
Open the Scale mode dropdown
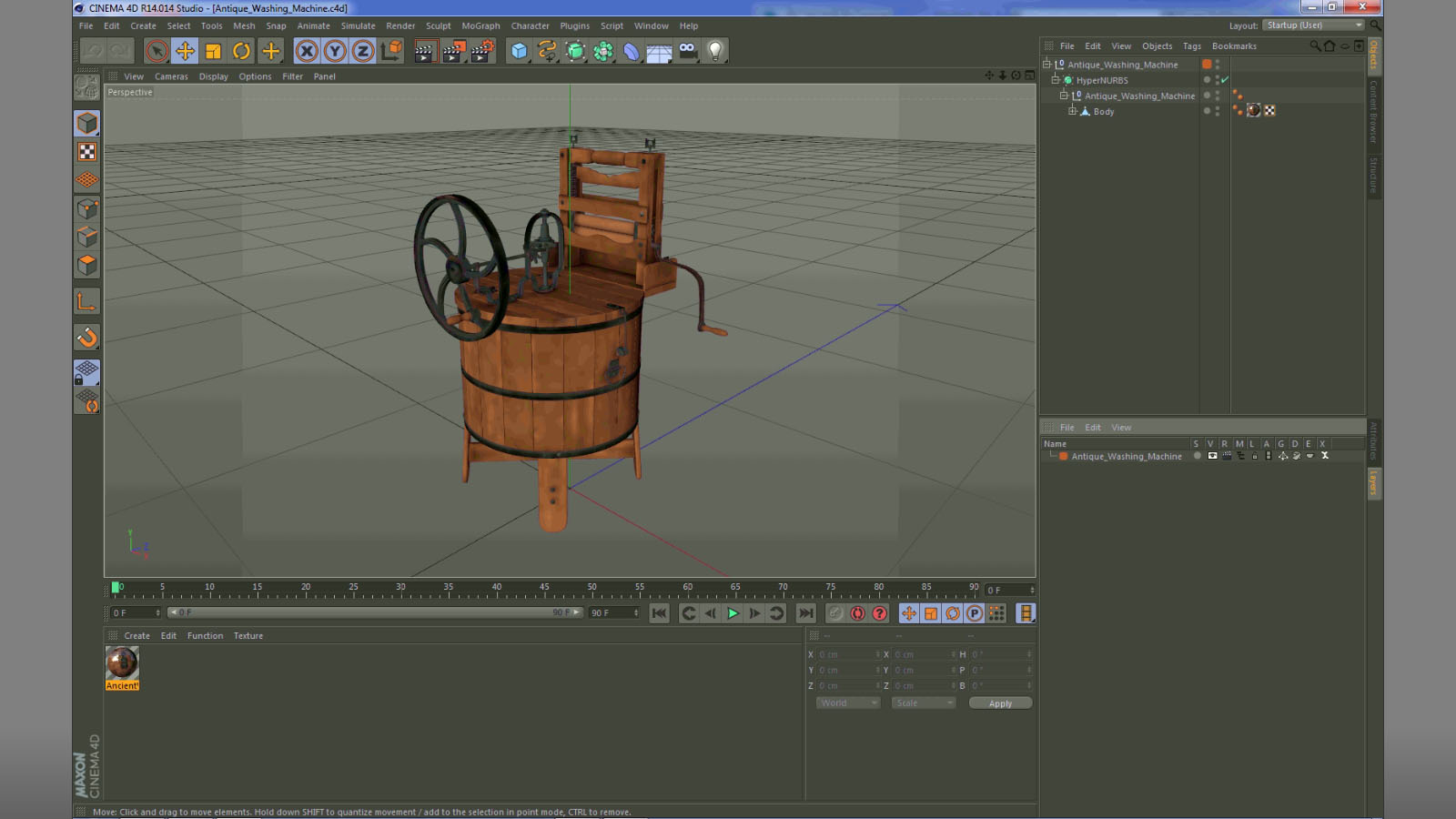click(x=924, y=703)
